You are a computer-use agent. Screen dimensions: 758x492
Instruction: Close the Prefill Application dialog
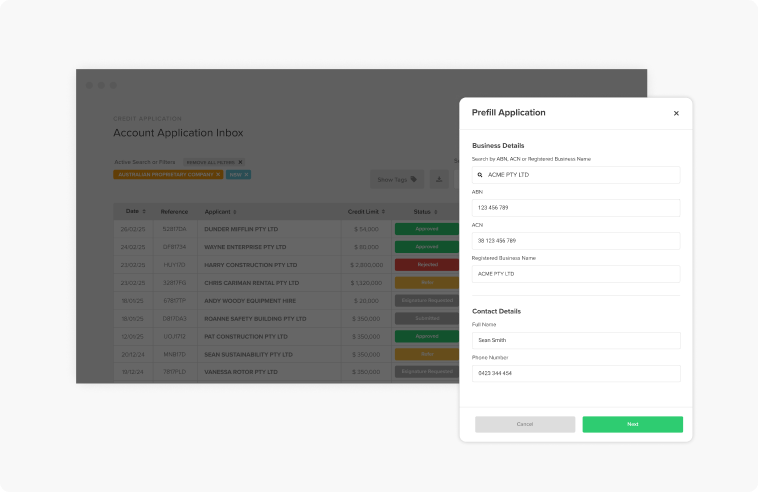point(676,113)
